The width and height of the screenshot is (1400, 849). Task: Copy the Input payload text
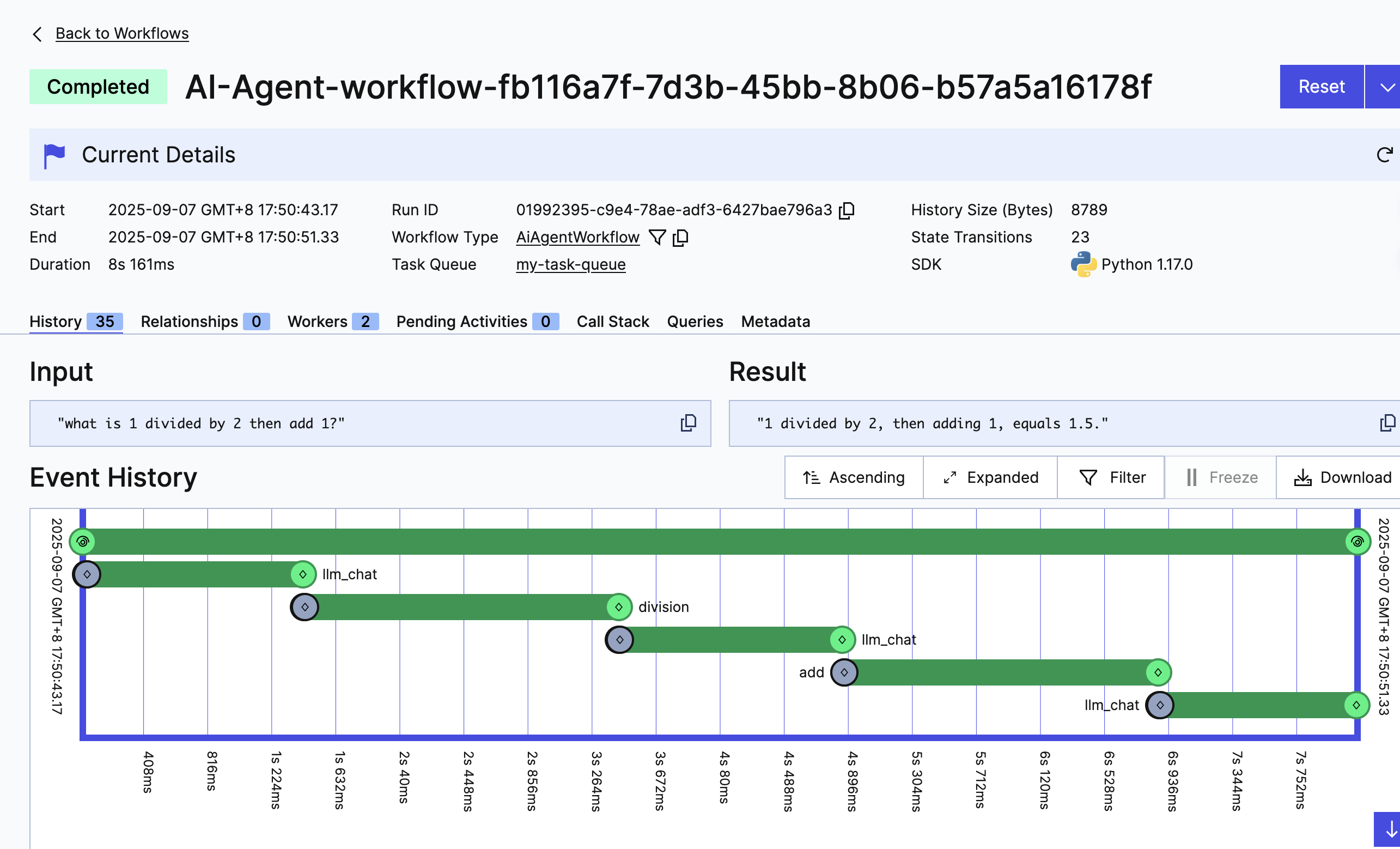tap(688, 423)
